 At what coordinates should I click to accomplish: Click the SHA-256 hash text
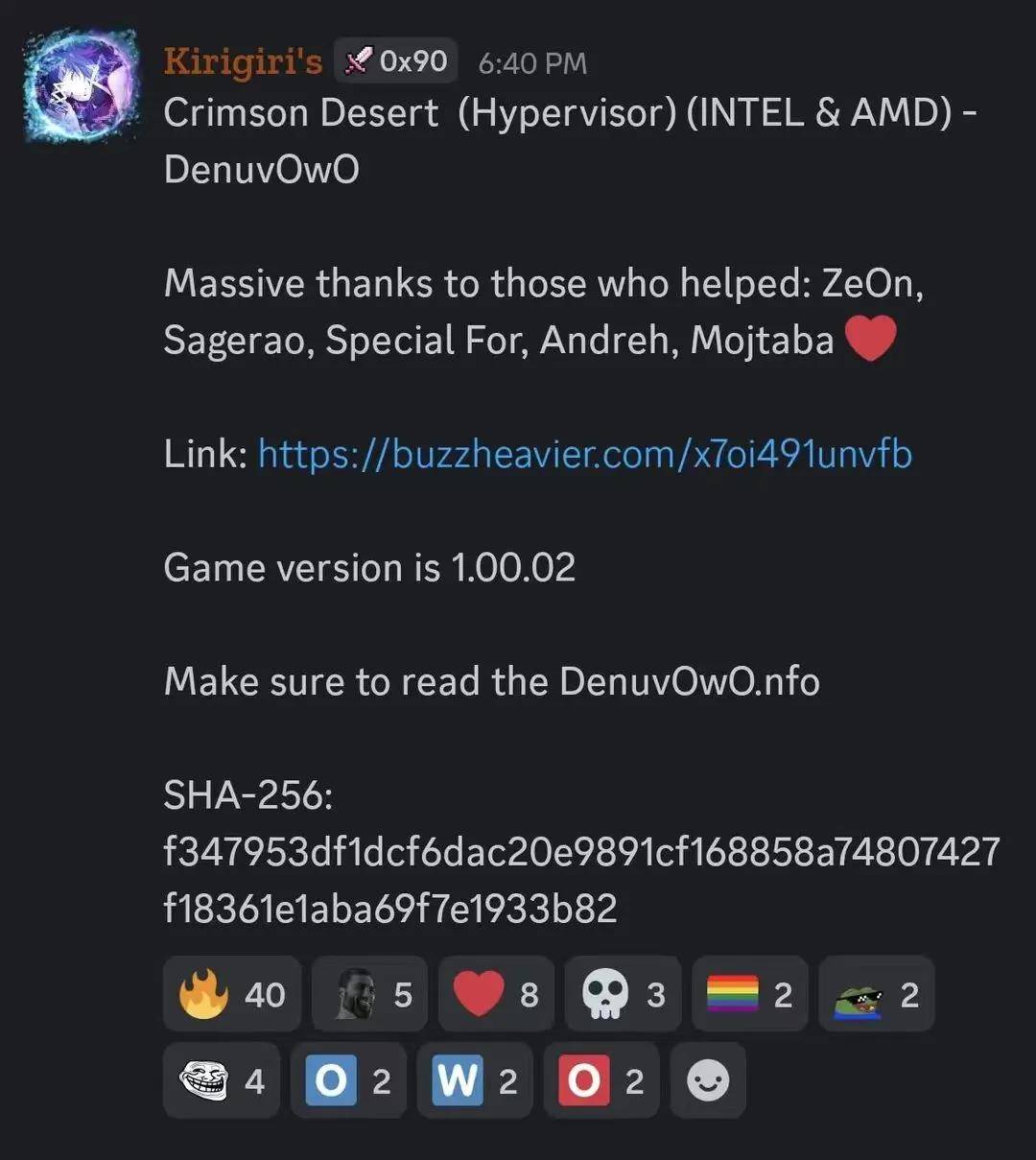581,879
